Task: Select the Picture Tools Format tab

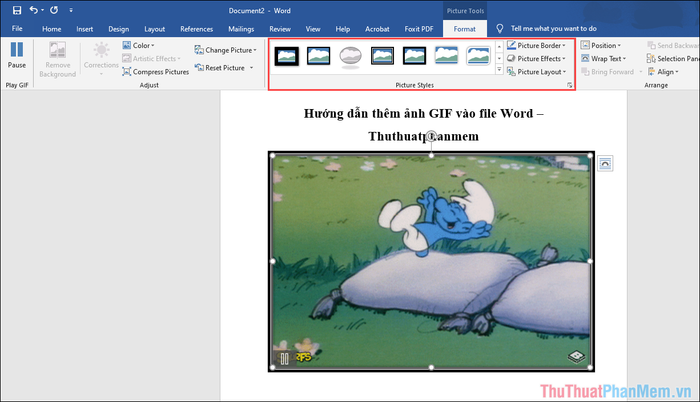Action: 465,29
